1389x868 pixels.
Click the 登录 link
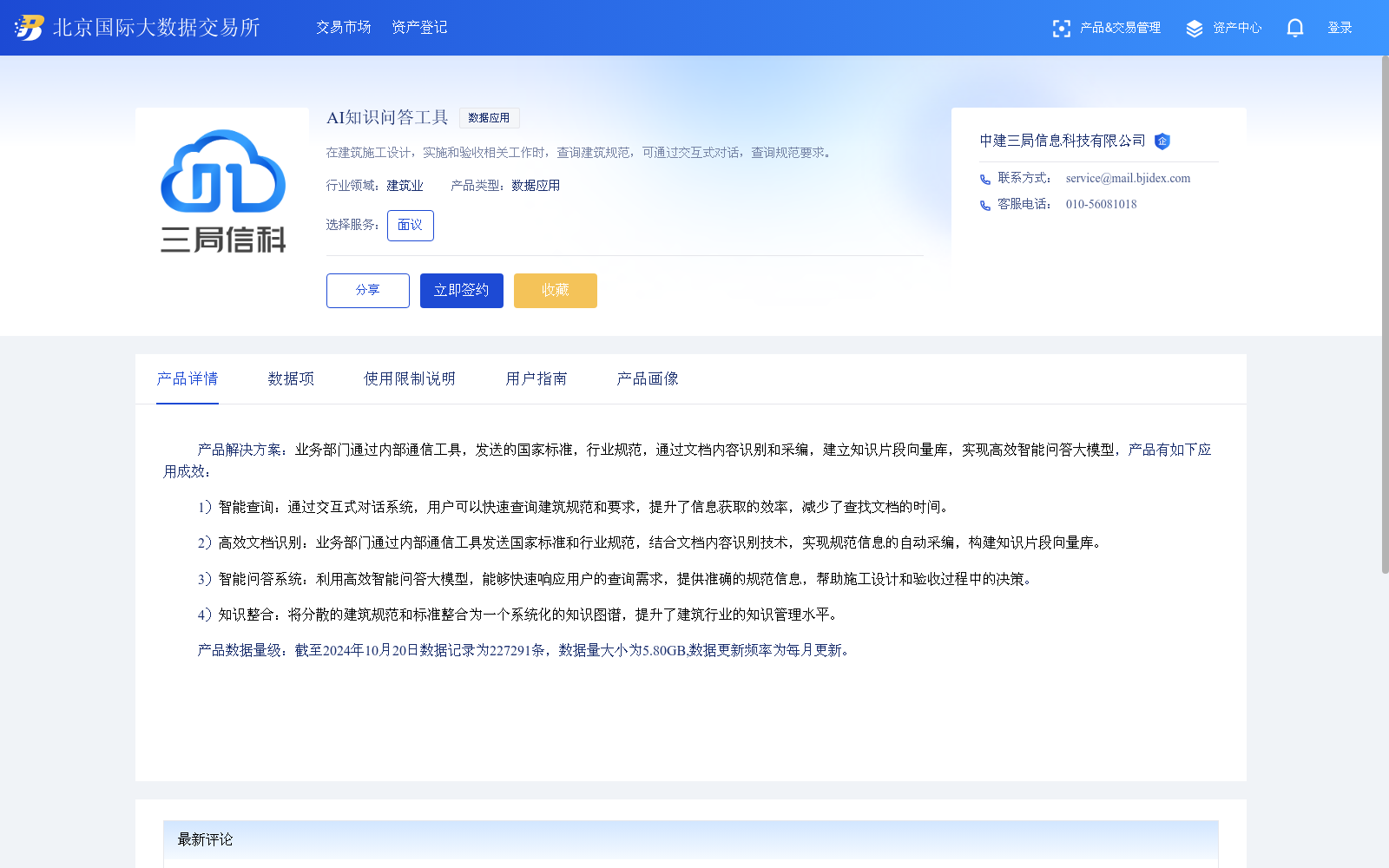tap(1340, 28)
